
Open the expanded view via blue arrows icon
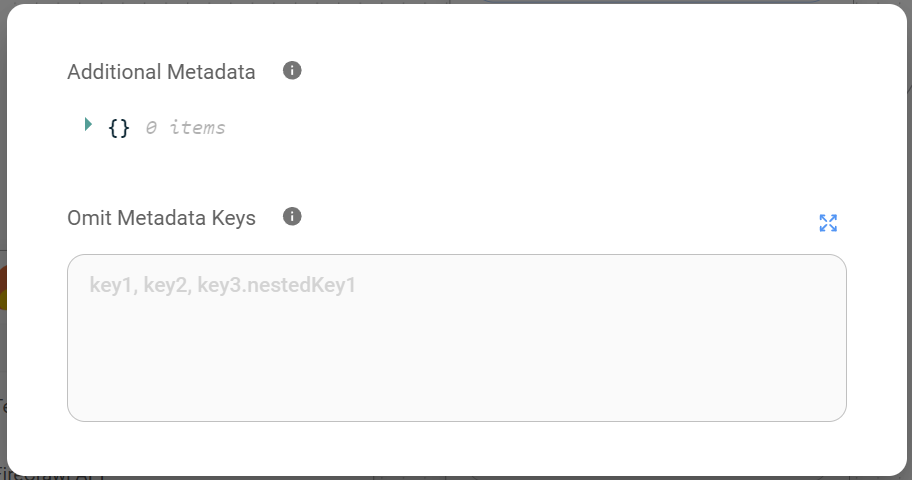click(x=828, y=223)
